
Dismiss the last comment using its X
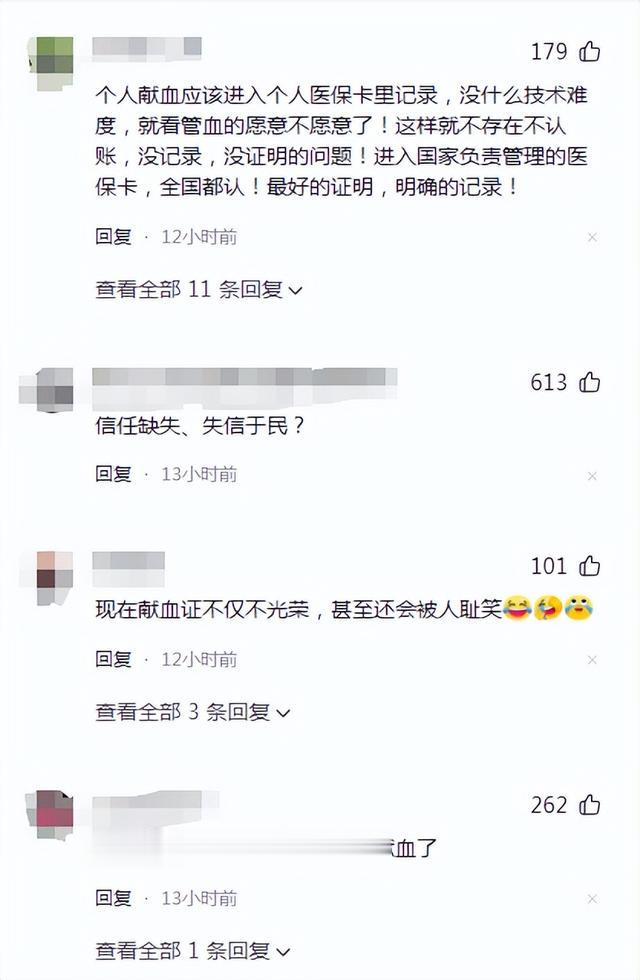coord(592,899)
